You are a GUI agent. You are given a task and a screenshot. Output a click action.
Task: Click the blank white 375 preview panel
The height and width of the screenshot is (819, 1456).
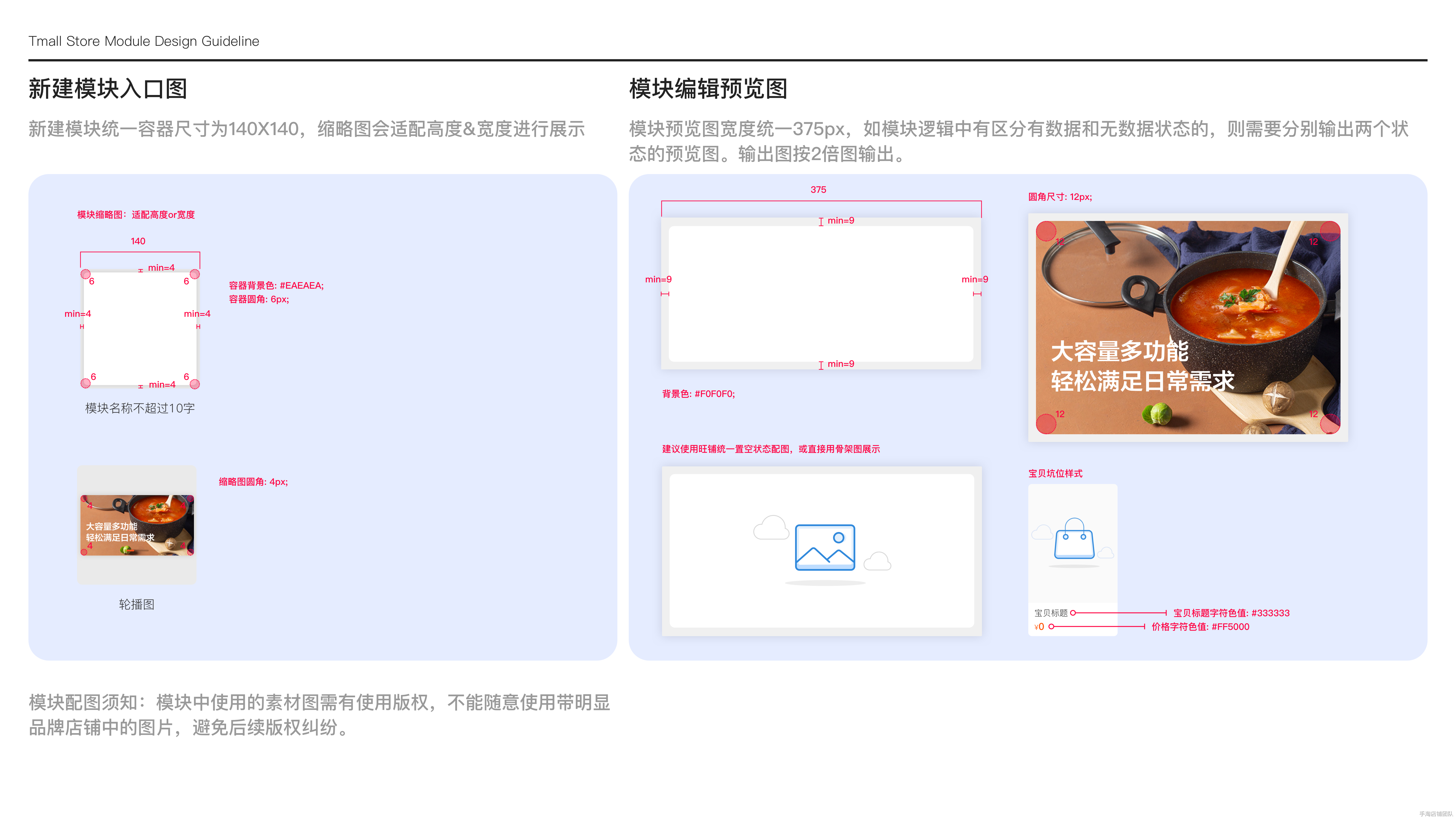(821, 294)
